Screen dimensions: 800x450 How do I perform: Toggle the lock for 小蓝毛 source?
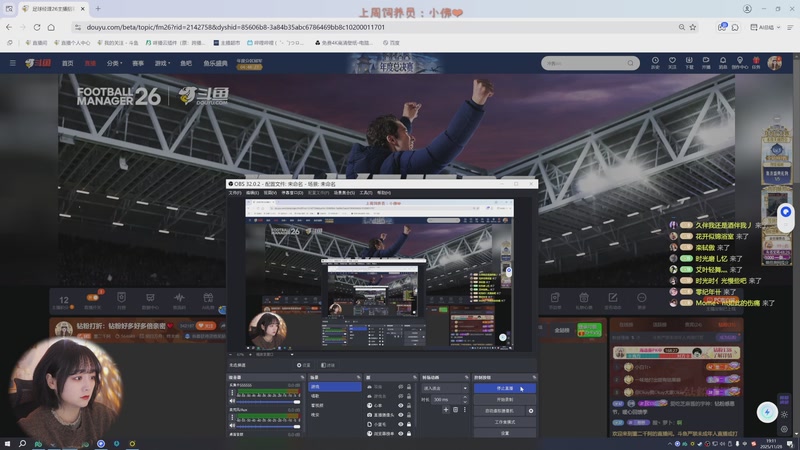409,424
